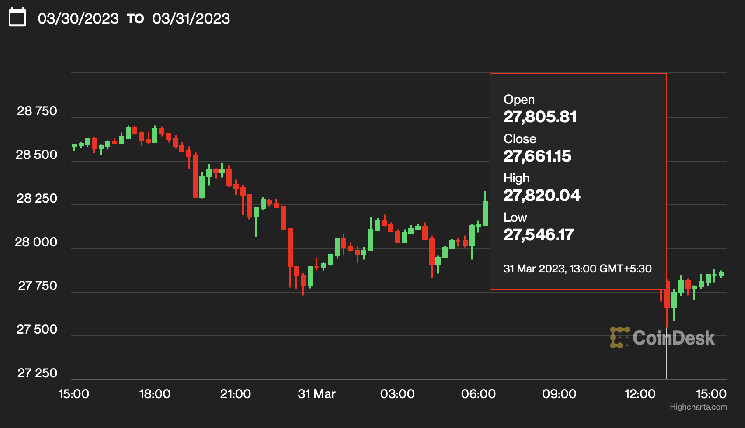
Task: Click the High value 27,820.04 in tooltip
Action: [x=541, y=195]
